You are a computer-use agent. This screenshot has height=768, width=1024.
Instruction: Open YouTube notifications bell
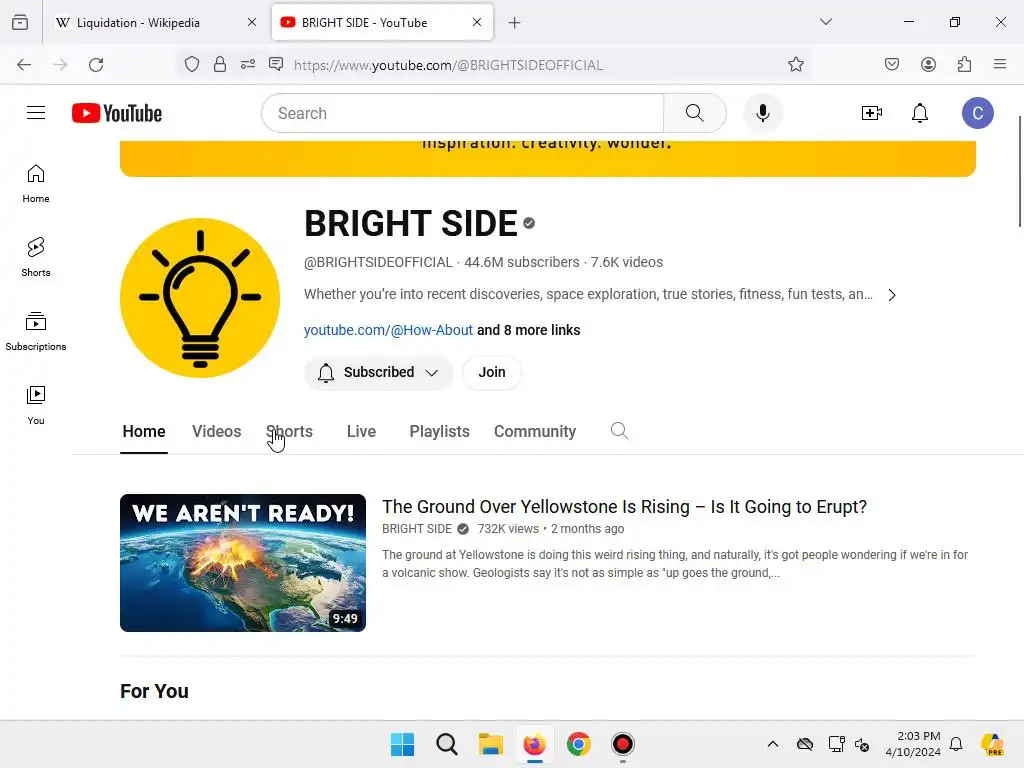click(x=920, y=113)
